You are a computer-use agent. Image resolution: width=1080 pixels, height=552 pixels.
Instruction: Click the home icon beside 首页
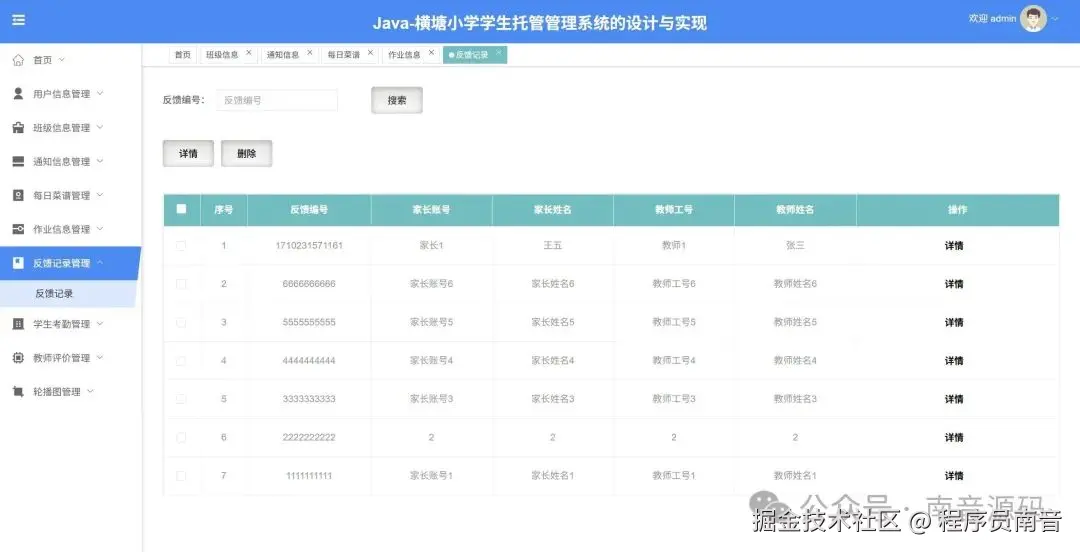pos(19,60)
